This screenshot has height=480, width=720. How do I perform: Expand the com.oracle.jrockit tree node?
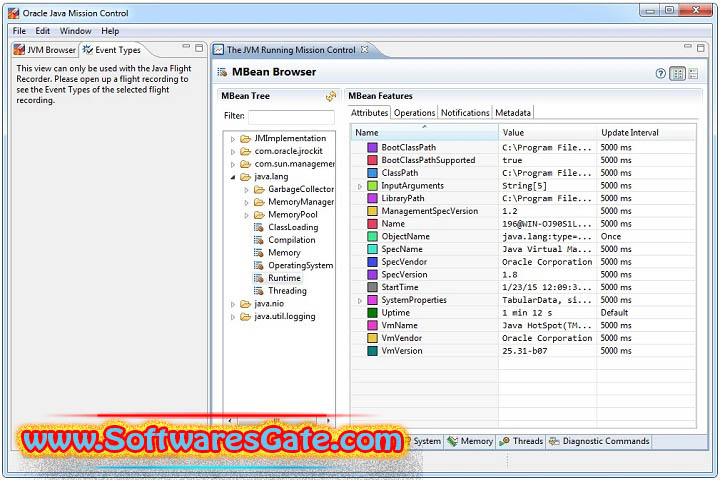pyautogui.click(x=233, y=152)
